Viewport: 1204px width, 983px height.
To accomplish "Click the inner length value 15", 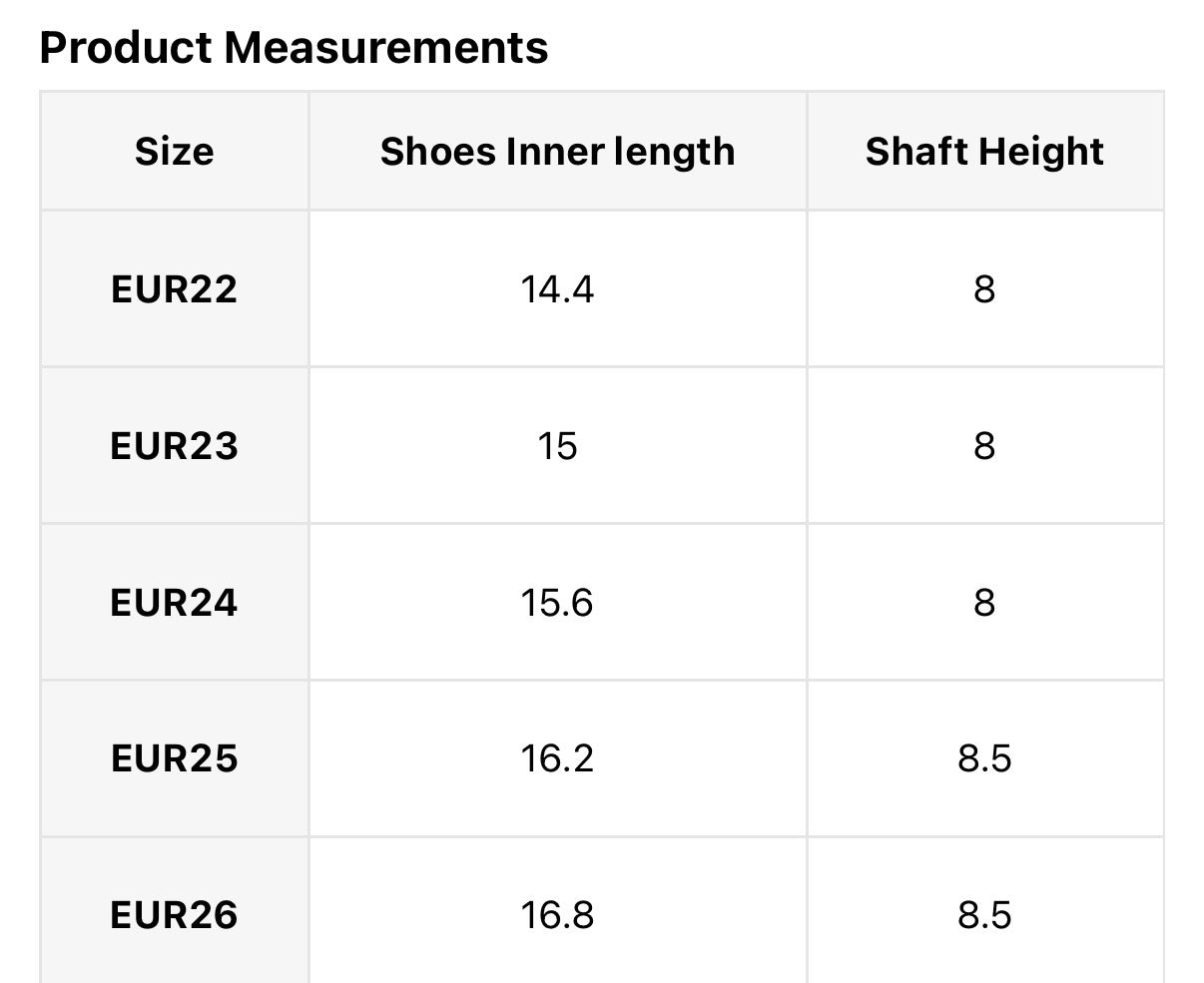I will pyautogui.click(x=557, y=446).
